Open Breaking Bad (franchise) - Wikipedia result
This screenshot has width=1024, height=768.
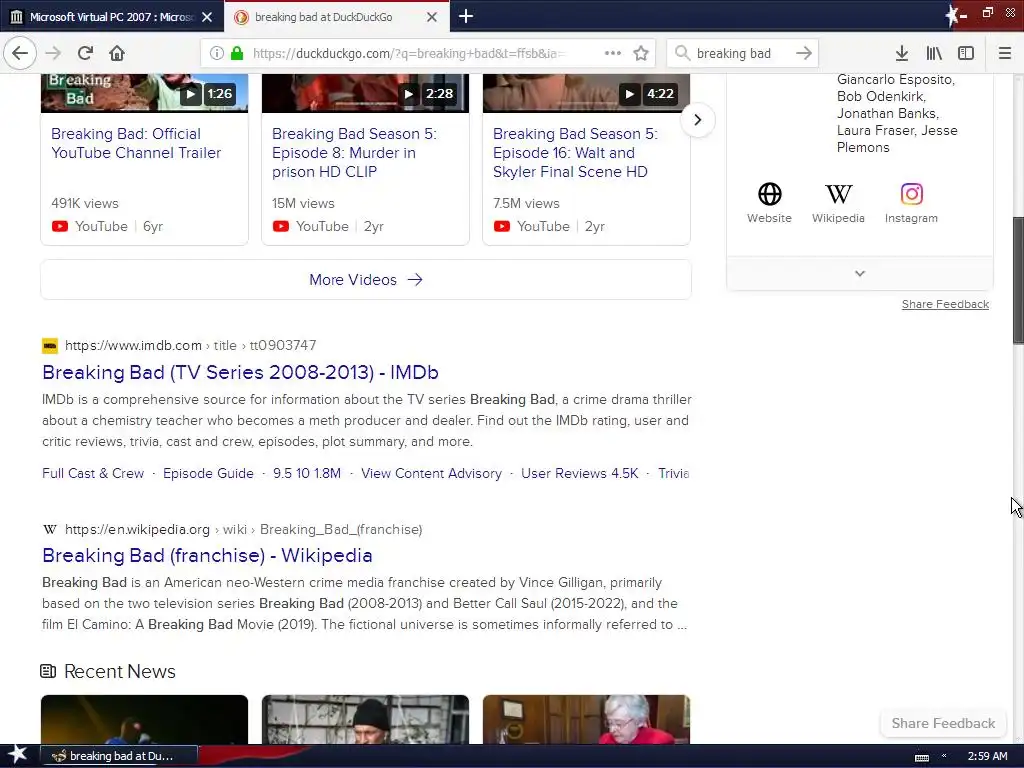tap(207, 555)
